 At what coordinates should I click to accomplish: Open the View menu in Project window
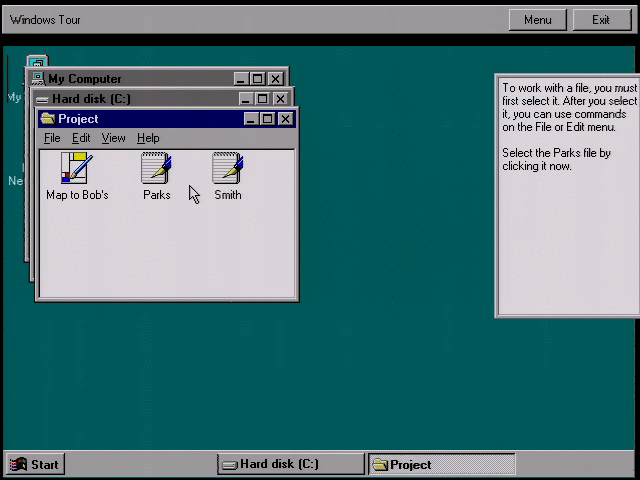point(113,138)
